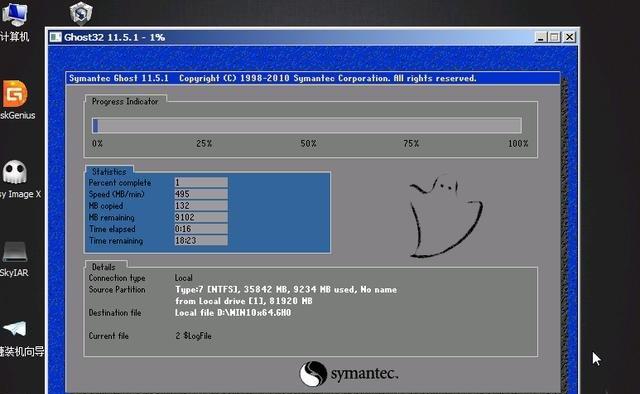Close the Ghost32 window
640x394 pixels.
pyautogui.click(x=569, y=37)
